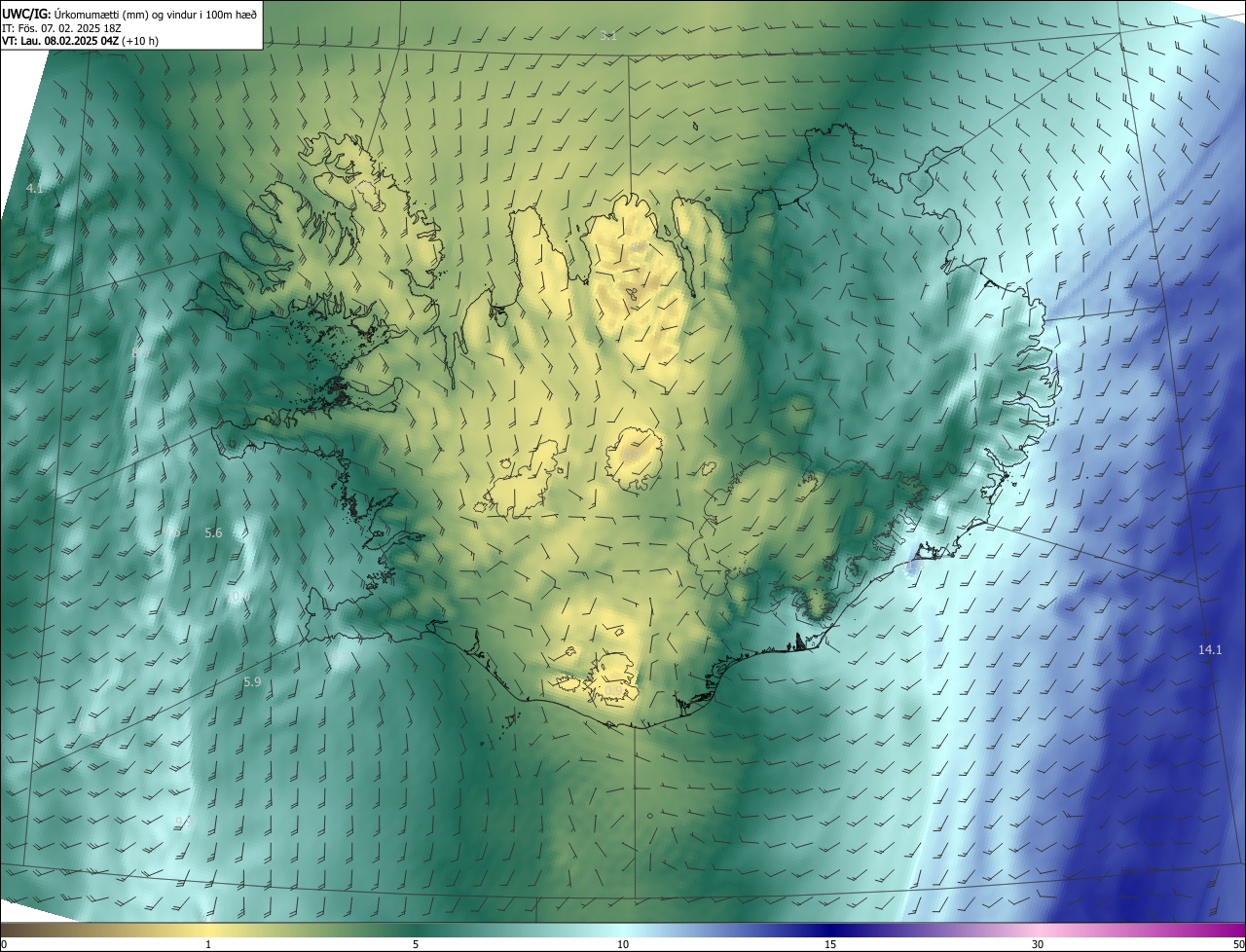1246x952 pixels.
Task: Click the colorbar tick label 5
Action: tap(416, 944)
